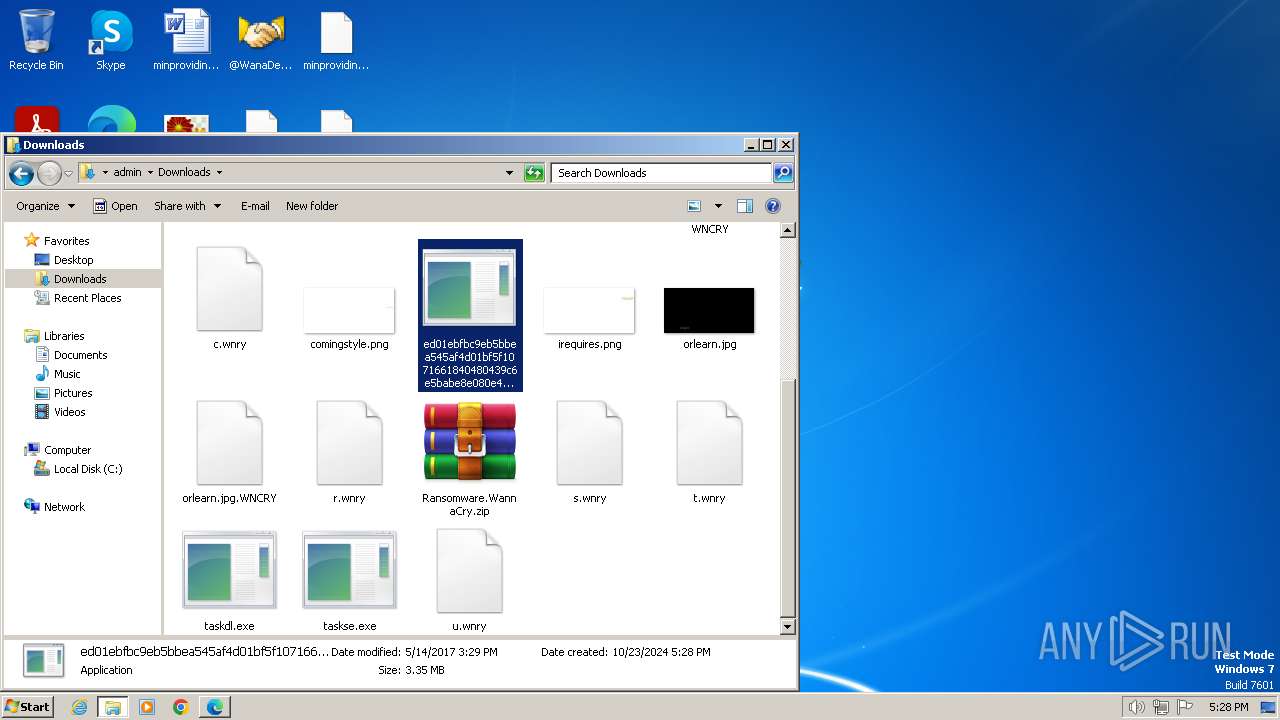Open Explorer help question mark
The width and height of the screenshot is (1280, 720).
pyautogui.click(x=773, y=206)
